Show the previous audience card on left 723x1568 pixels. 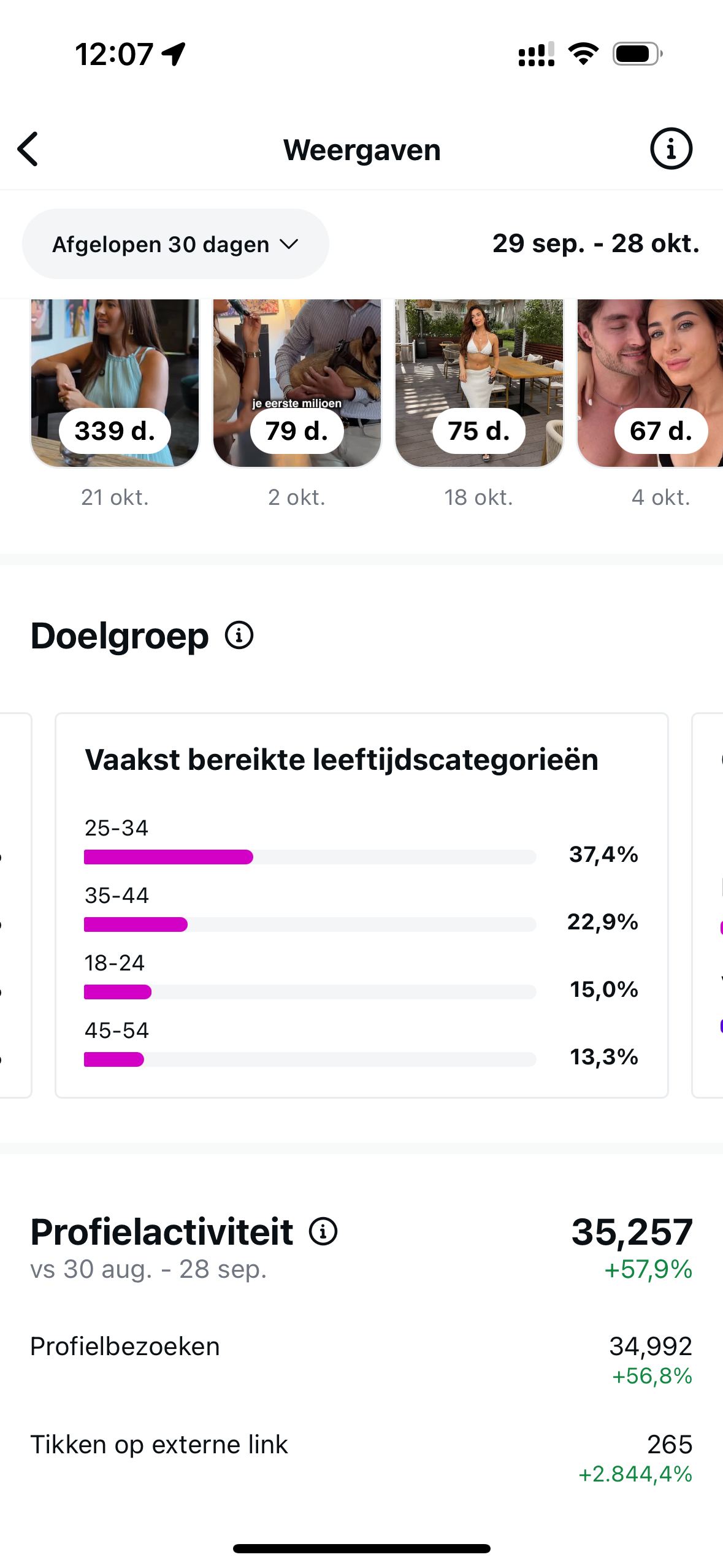point(15,905)
